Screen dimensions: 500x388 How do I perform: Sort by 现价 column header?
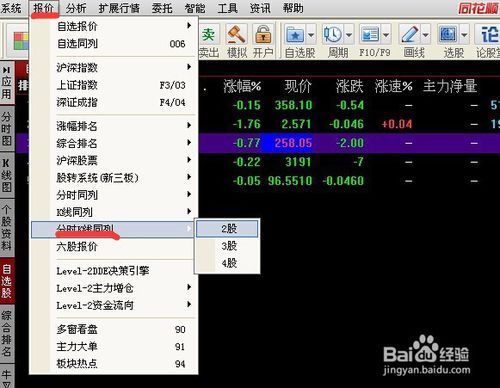click(298, 86)
